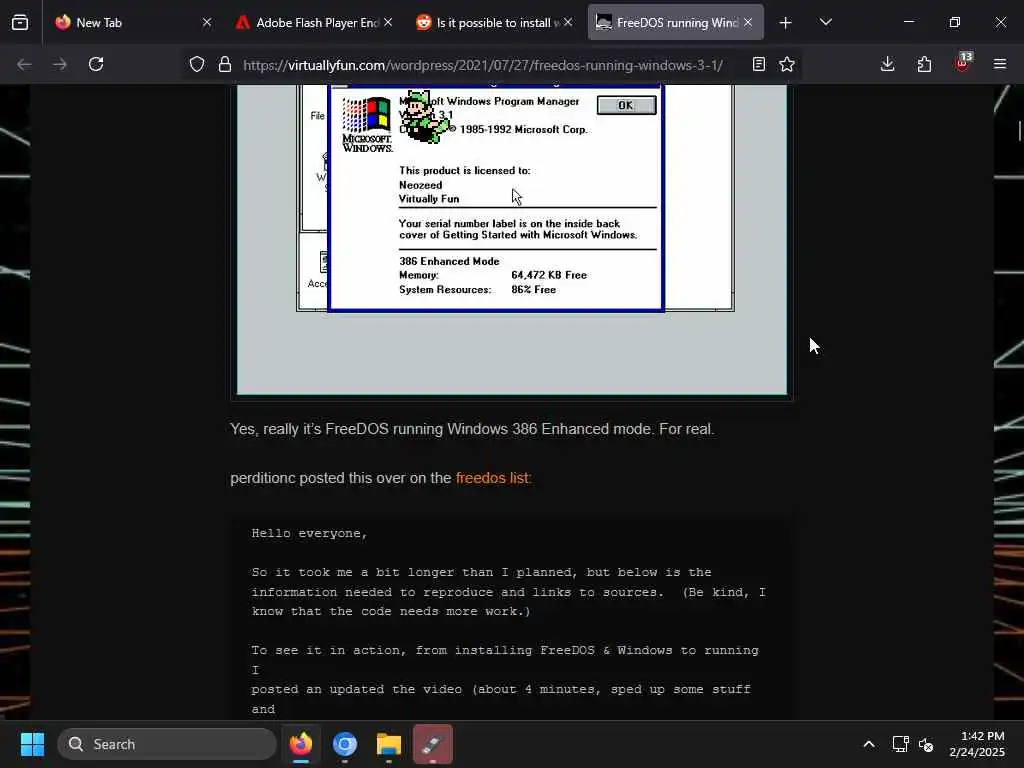
Task: Go back to previous page
Action: 24,65
